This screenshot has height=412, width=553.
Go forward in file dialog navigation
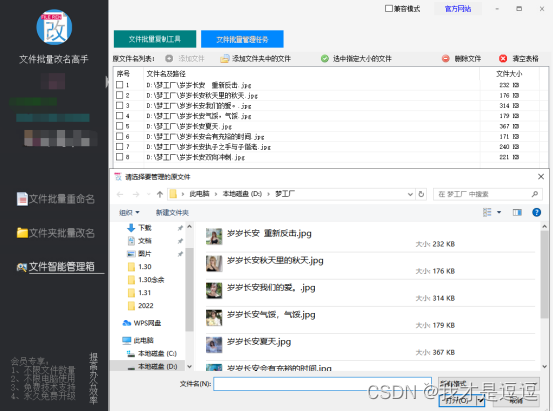click(136, 194)
